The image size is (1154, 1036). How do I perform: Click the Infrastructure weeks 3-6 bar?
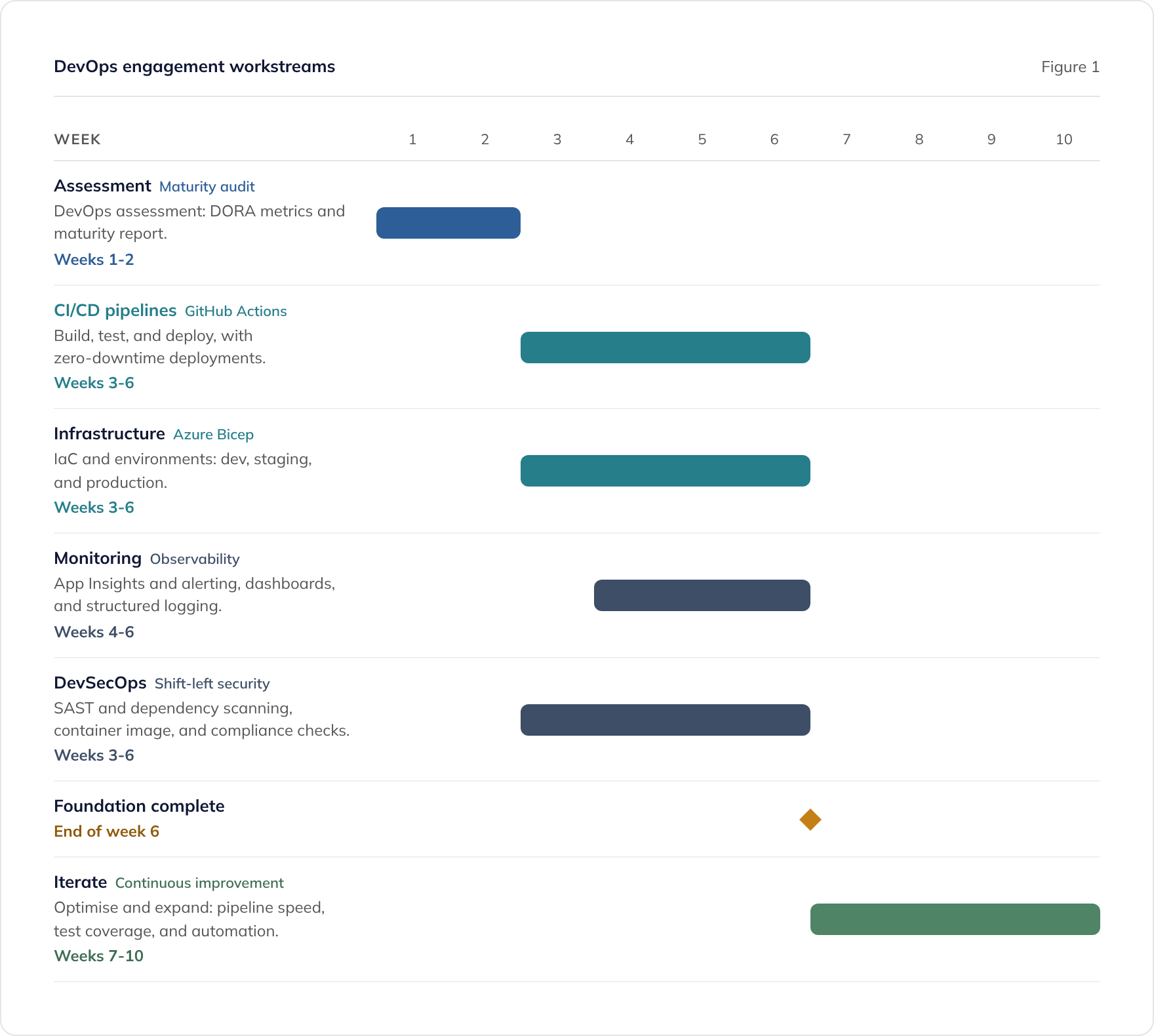(666, 471)
